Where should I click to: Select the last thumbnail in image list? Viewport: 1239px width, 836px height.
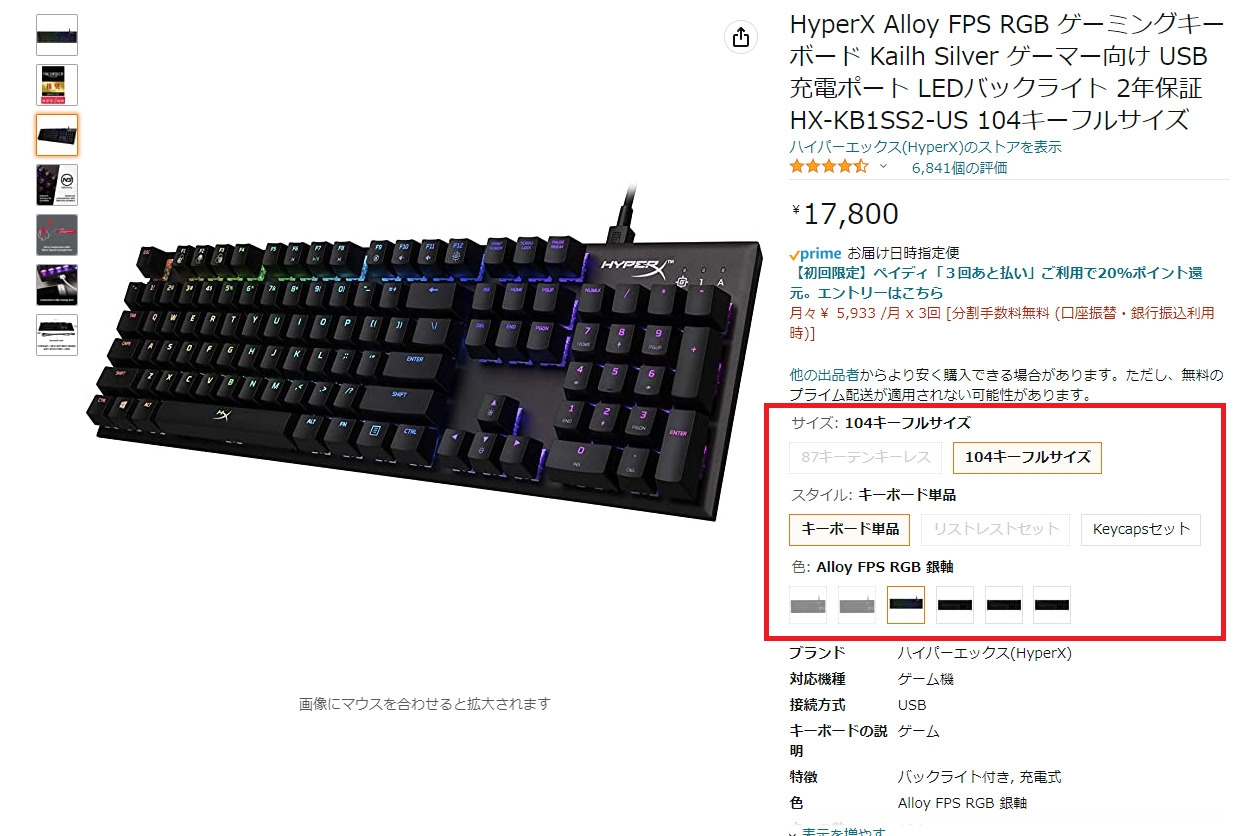(57, 335)
